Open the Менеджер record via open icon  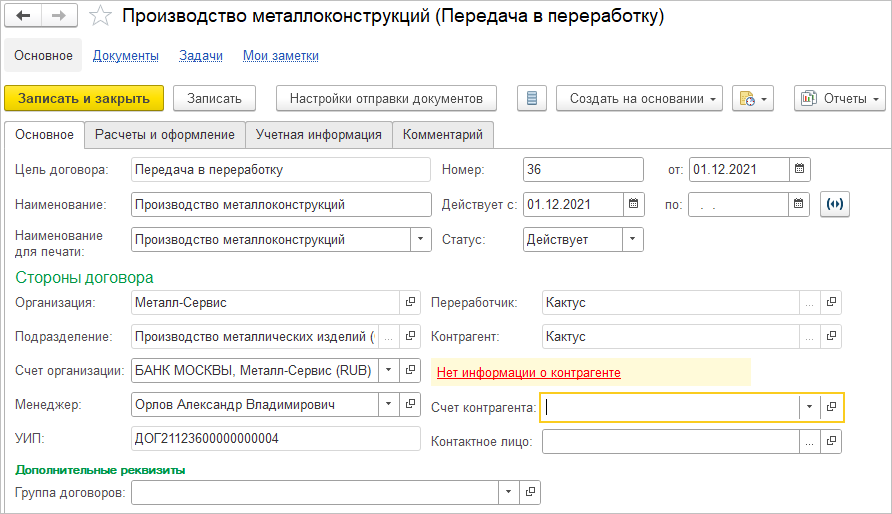[410, 404]
